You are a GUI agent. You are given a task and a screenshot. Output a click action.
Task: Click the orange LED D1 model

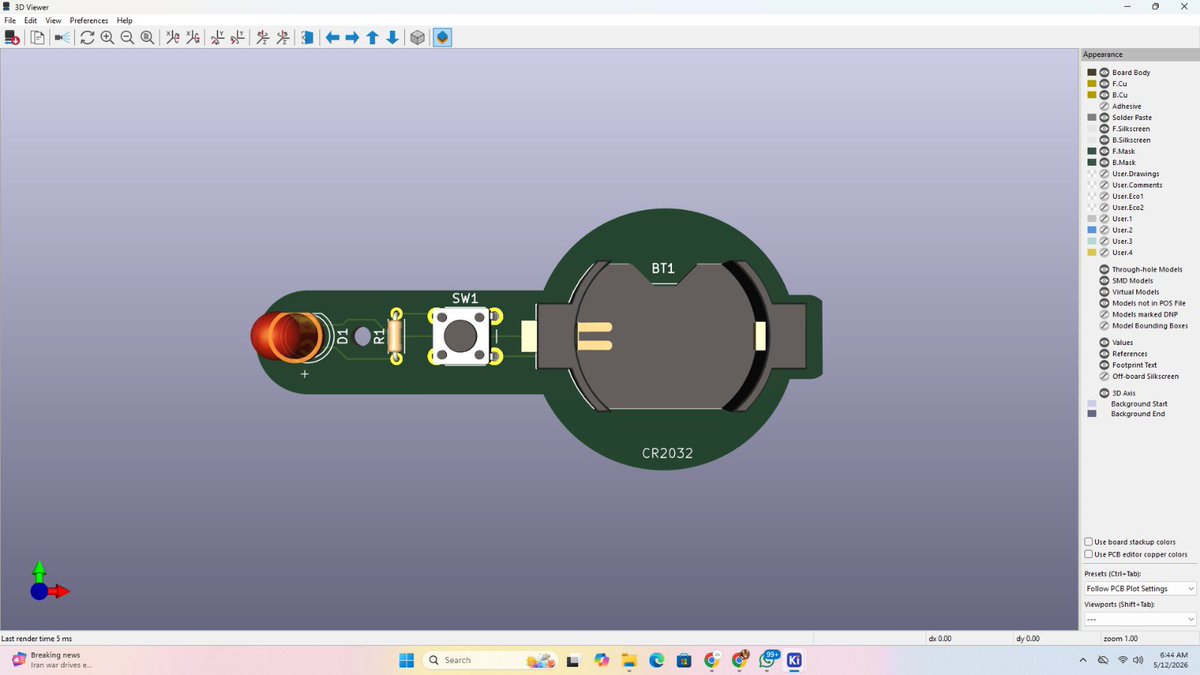pyautogui.click(x=289, y=337)
